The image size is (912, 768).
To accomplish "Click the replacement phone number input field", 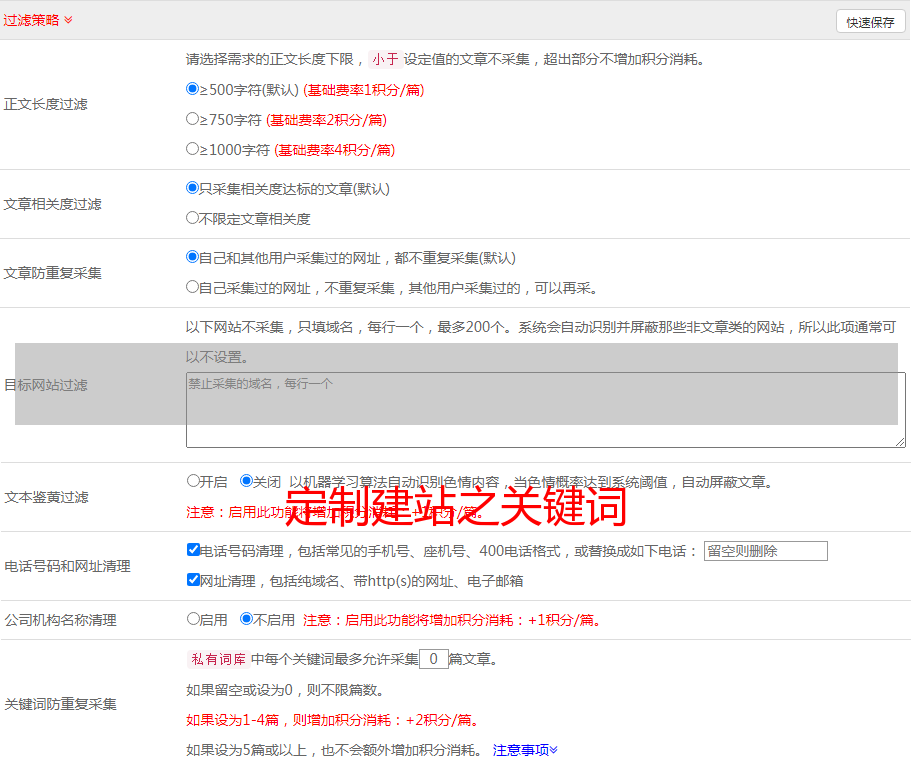I will point(765,551).
